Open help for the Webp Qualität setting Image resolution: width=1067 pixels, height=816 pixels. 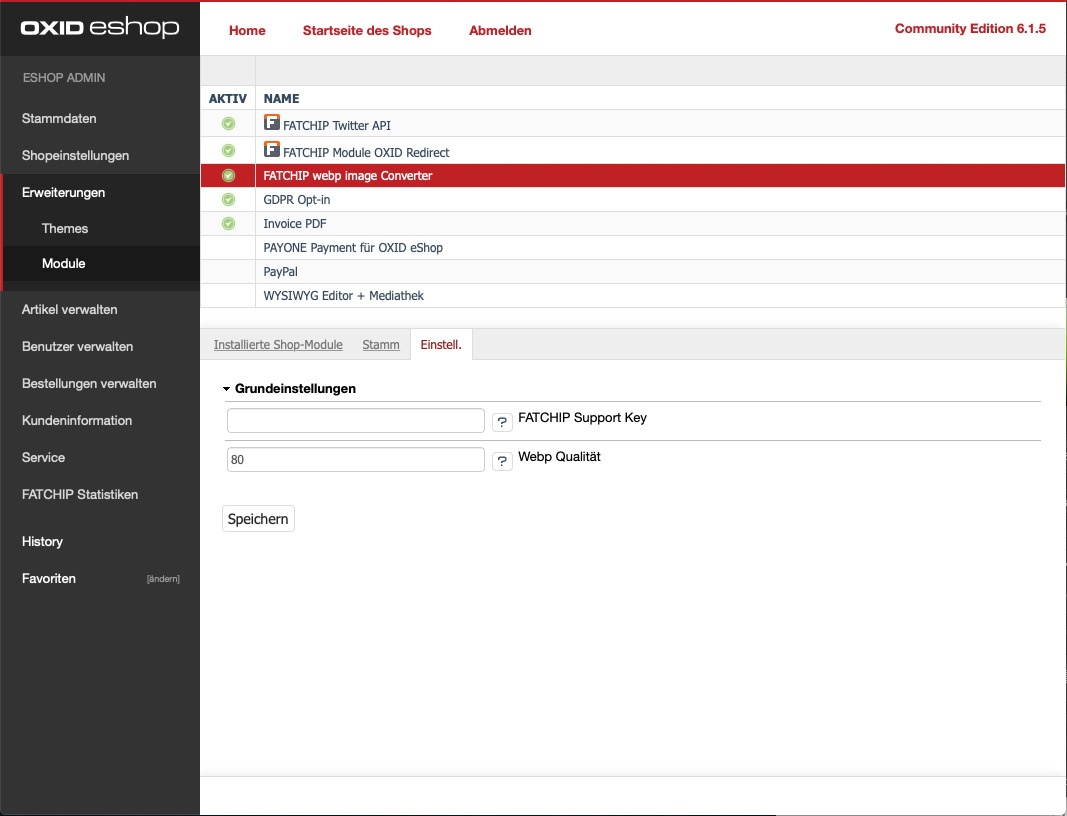pos(501,460)
